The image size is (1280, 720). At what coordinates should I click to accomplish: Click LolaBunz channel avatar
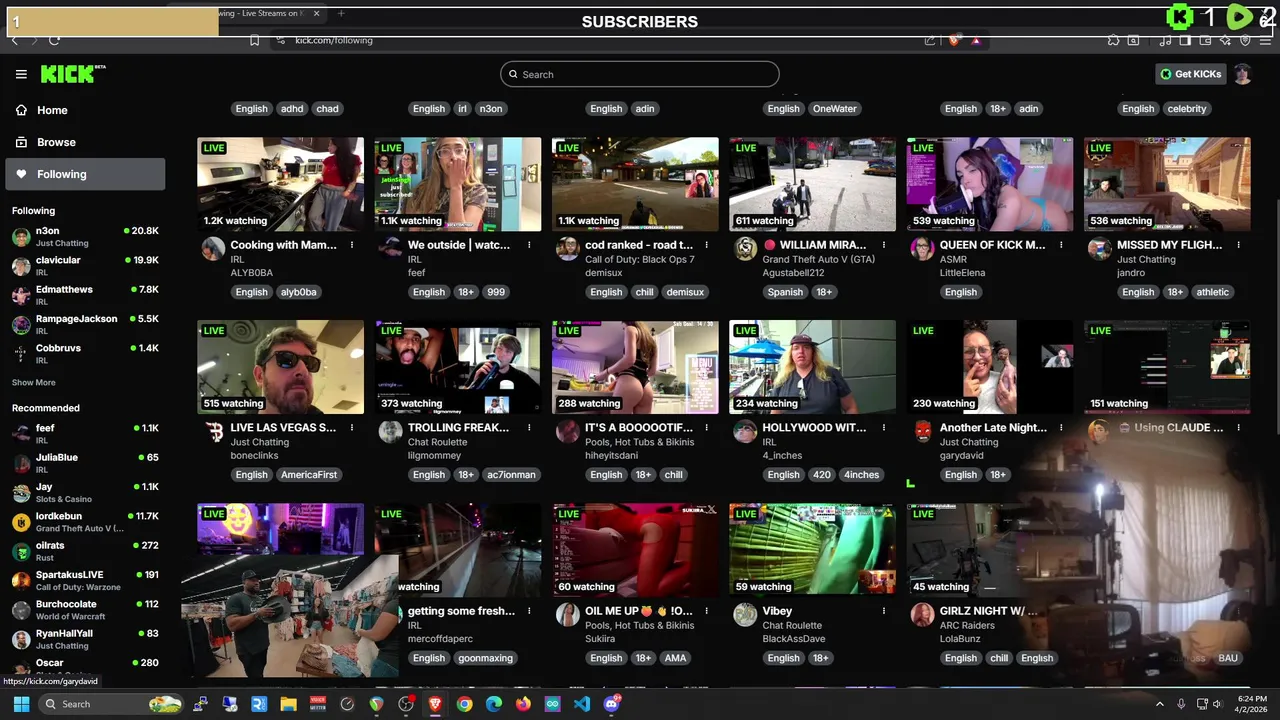(x=922, y=615)
